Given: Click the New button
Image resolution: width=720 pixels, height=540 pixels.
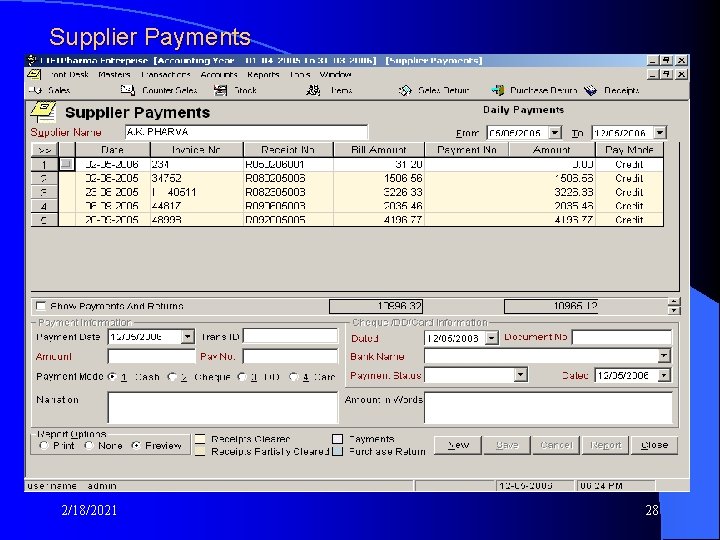Looking at the screenshot, I should point(458,445).
